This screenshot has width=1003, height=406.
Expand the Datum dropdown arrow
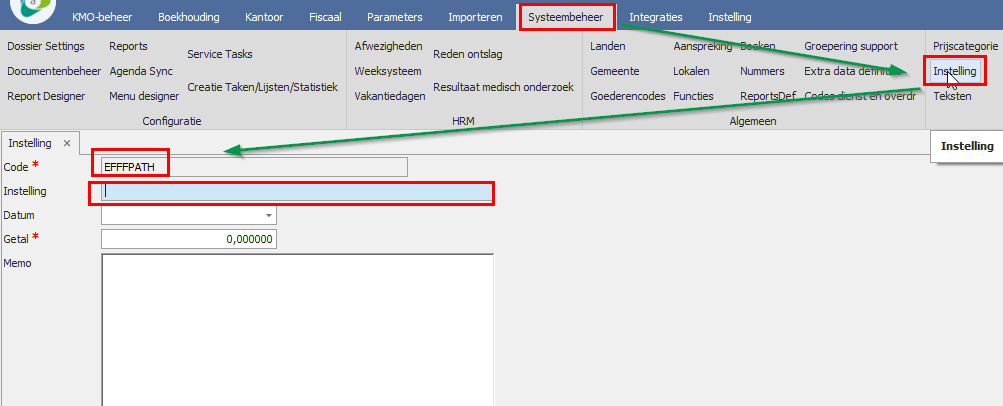tap(268, 215)
